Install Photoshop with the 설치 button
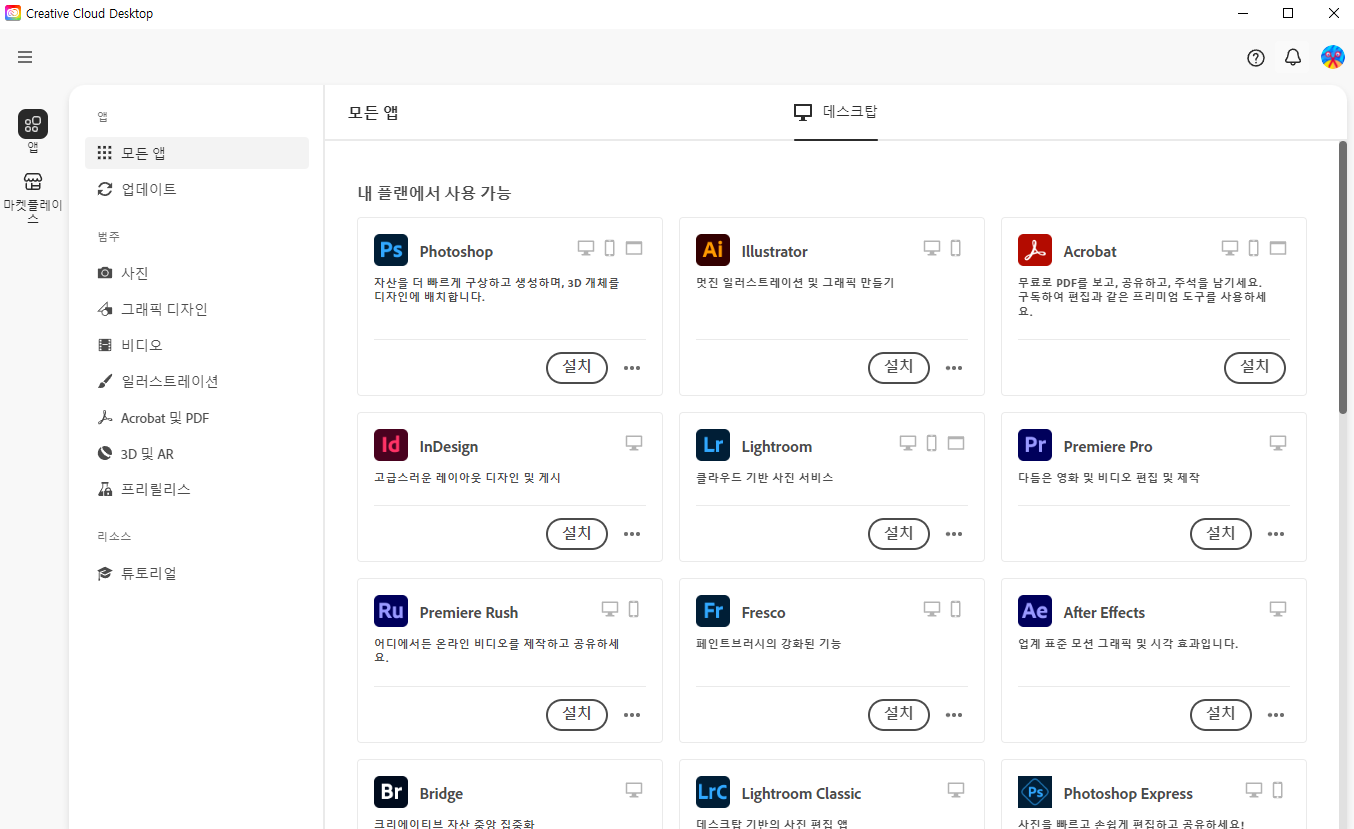 [x=576, y=368]
